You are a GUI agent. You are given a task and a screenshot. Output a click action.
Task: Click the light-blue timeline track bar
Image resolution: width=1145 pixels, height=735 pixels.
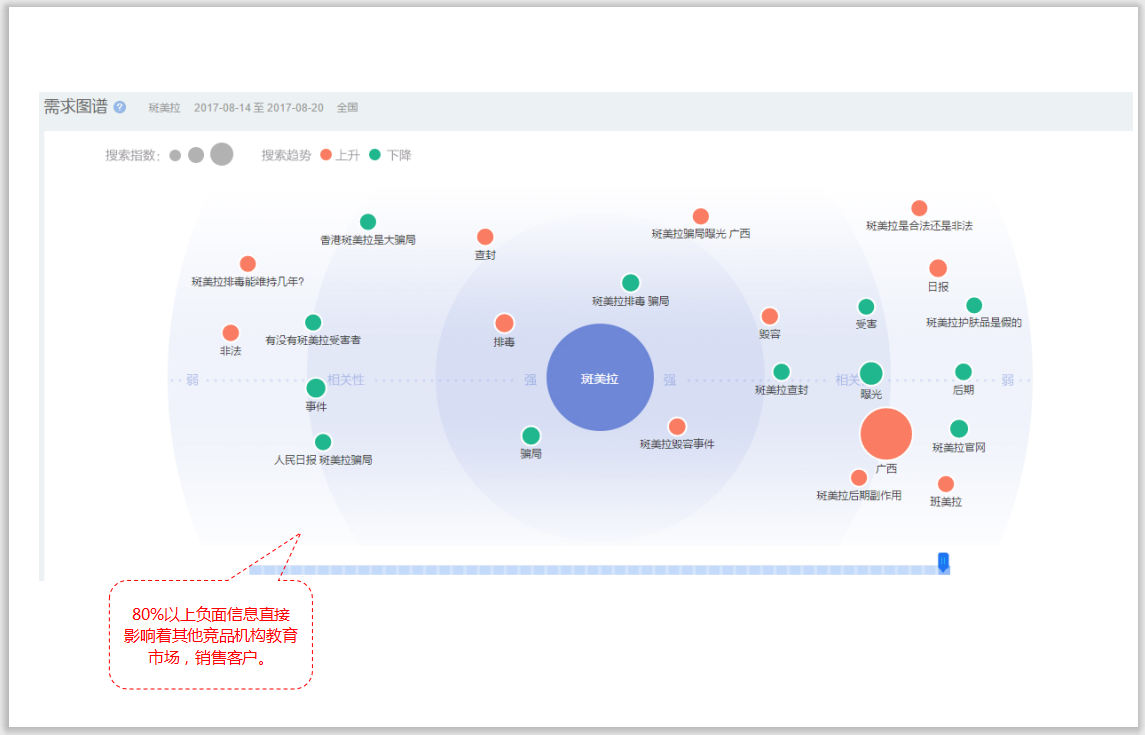coord(599,570)
